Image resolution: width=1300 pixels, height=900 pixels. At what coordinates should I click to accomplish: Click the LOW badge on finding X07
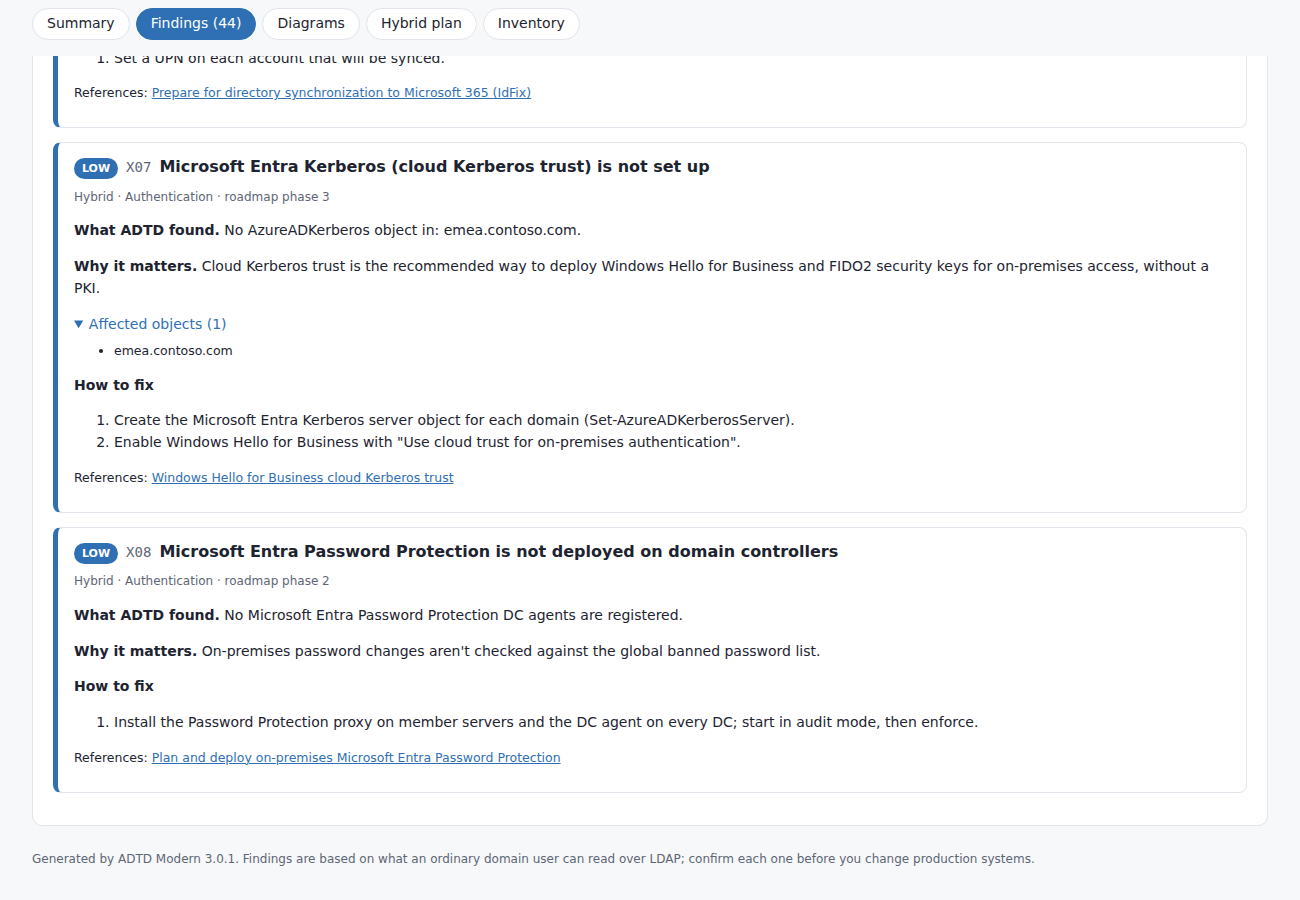[96, 168]
